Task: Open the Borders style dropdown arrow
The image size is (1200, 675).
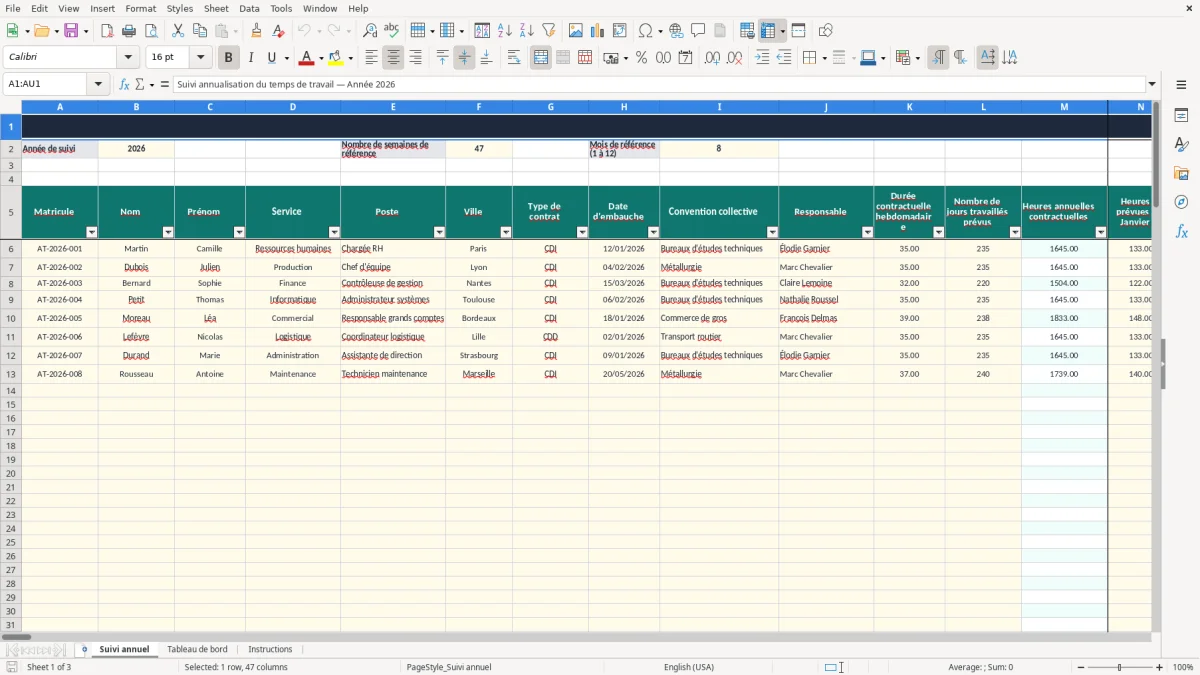Action: 824,58
